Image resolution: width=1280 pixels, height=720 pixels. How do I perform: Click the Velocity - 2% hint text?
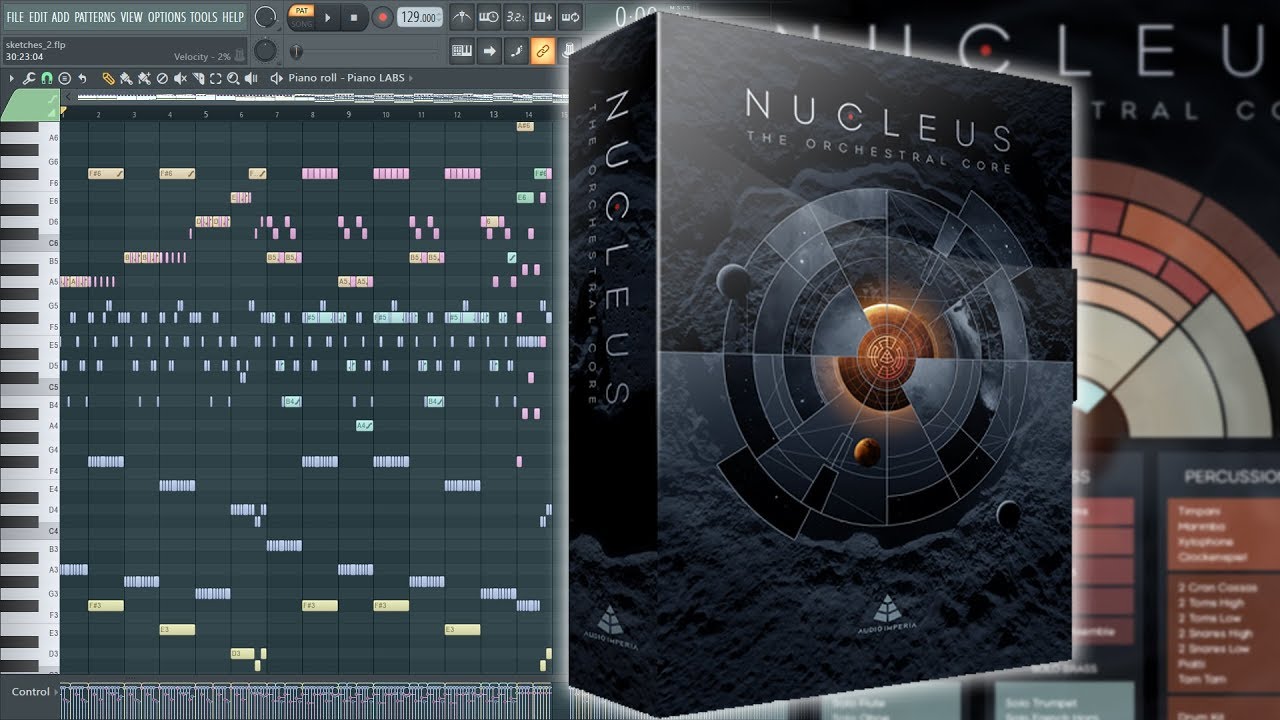[x=202, y=57]
